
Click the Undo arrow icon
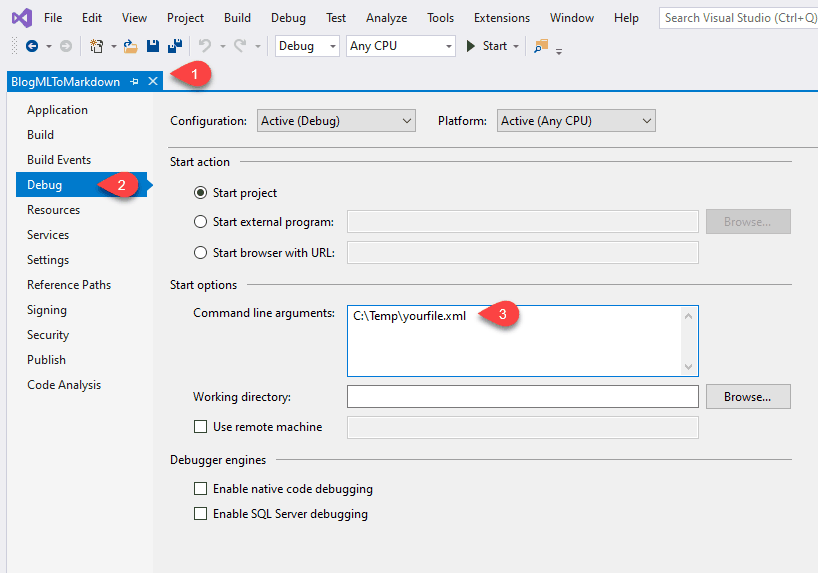pyautogui.click(x=204, y=46)
